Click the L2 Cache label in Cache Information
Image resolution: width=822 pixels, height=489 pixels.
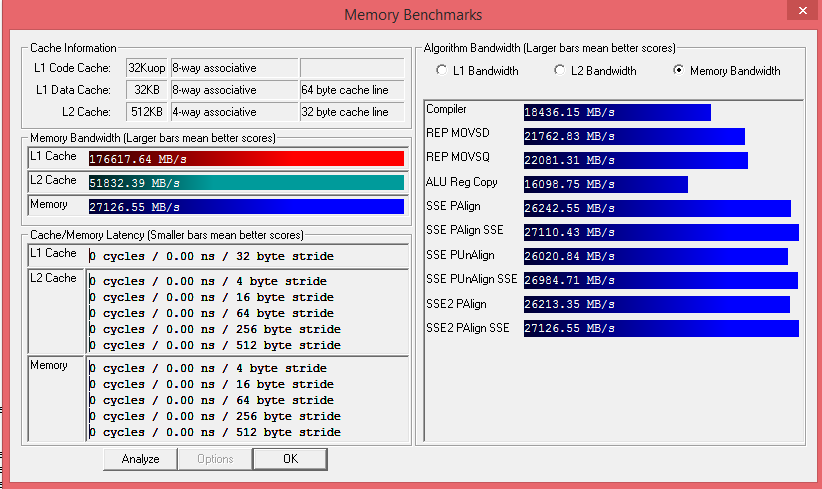[86, 112]
